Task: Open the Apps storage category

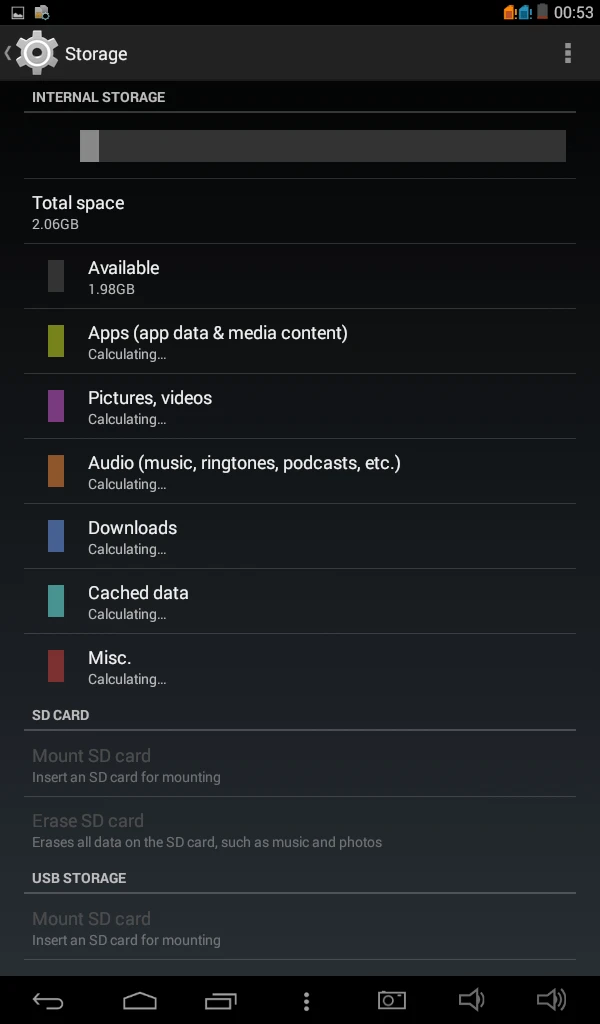Action: click(x=300, y=341)
